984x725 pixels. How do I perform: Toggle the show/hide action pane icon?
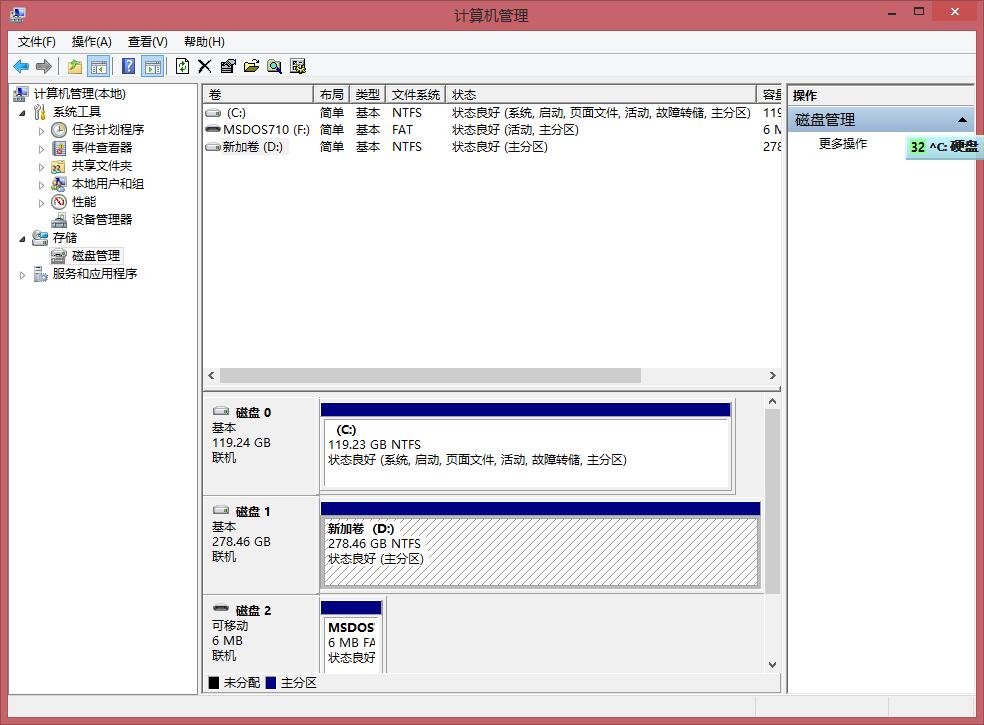tap(152, 66)
